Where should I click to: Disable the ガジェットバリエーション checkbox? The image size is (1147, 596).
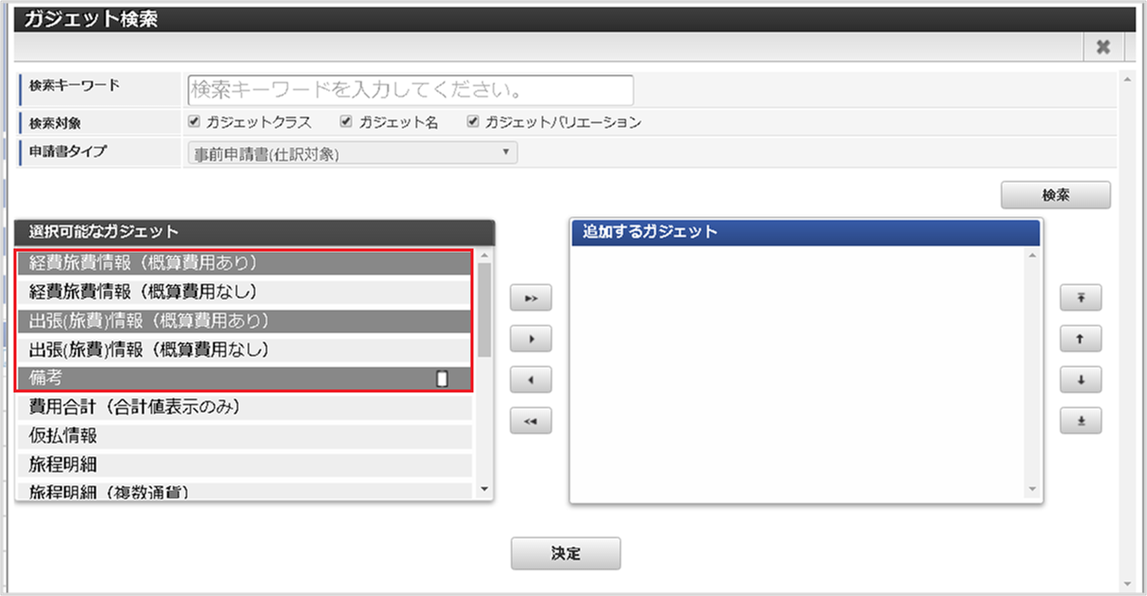pos(468,121)
